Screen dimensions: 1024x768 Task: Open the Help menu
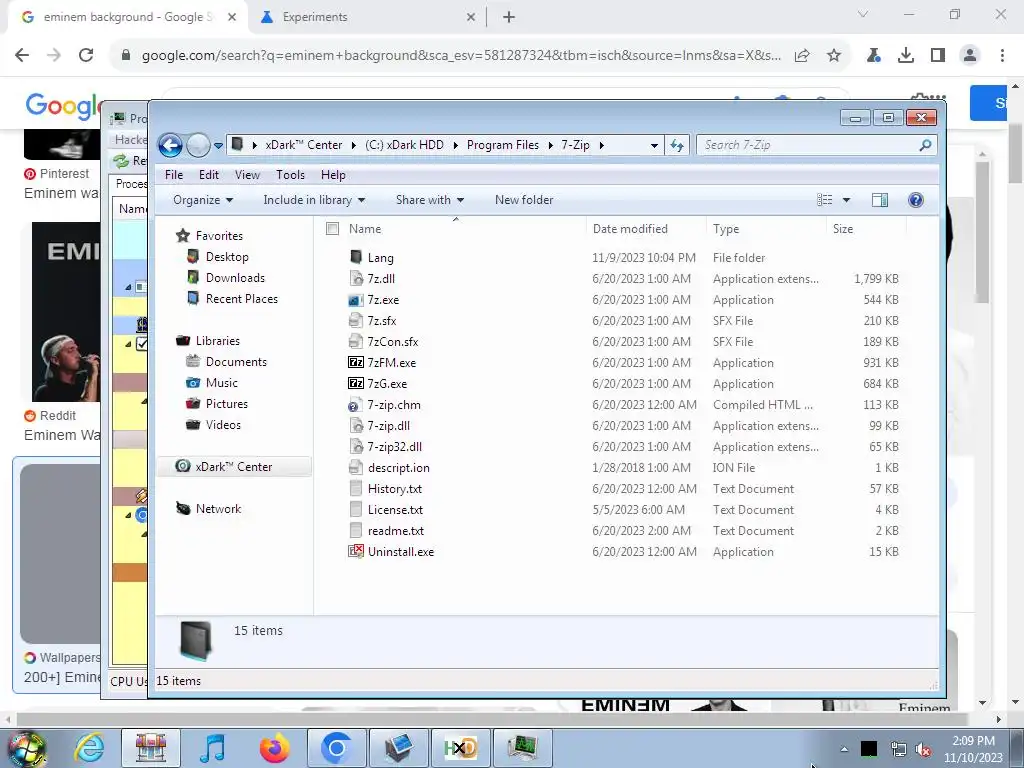click(x=333, y=175)
